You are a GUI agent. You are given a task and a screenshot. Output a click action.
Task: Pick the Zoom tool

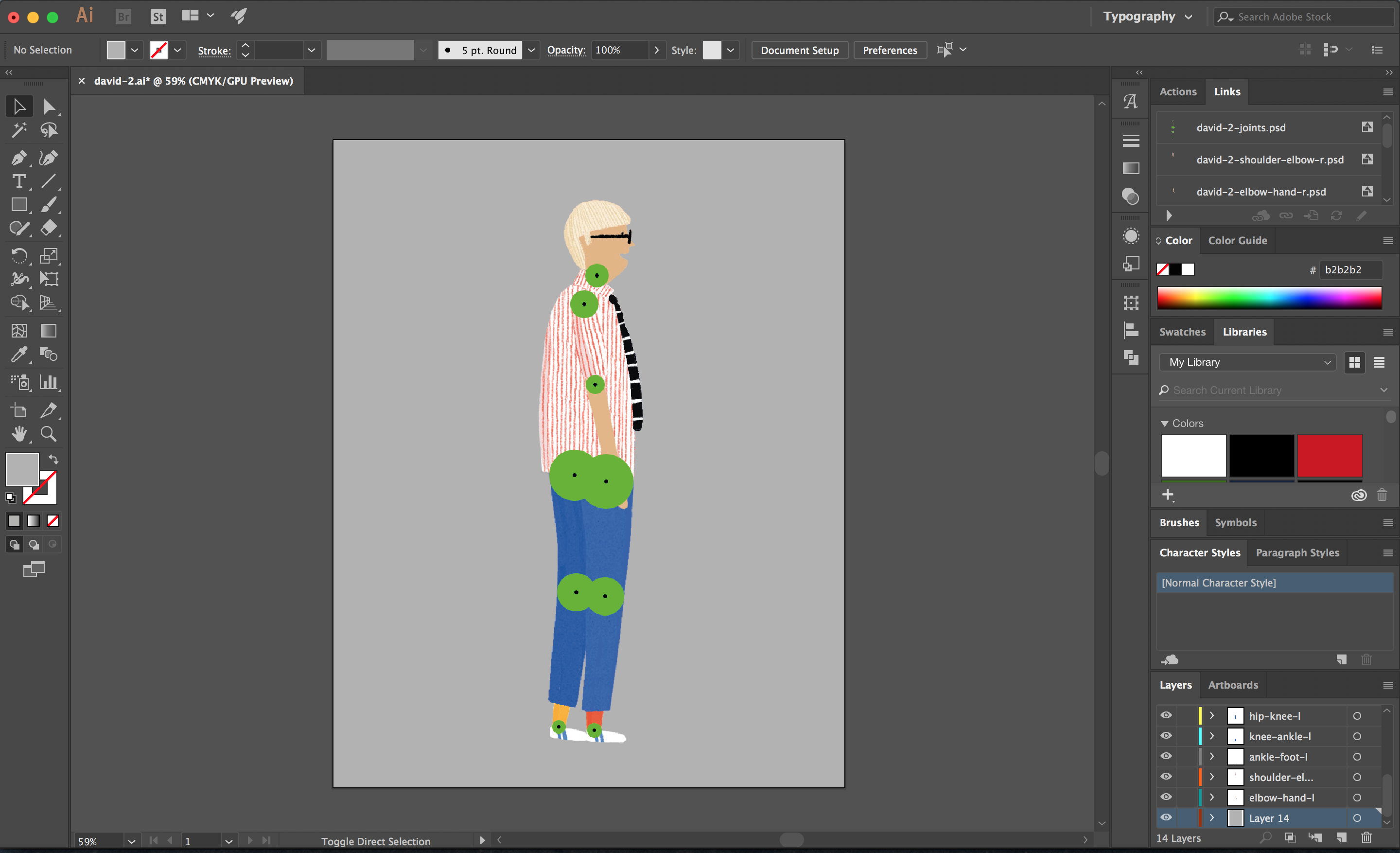point(48,434)
